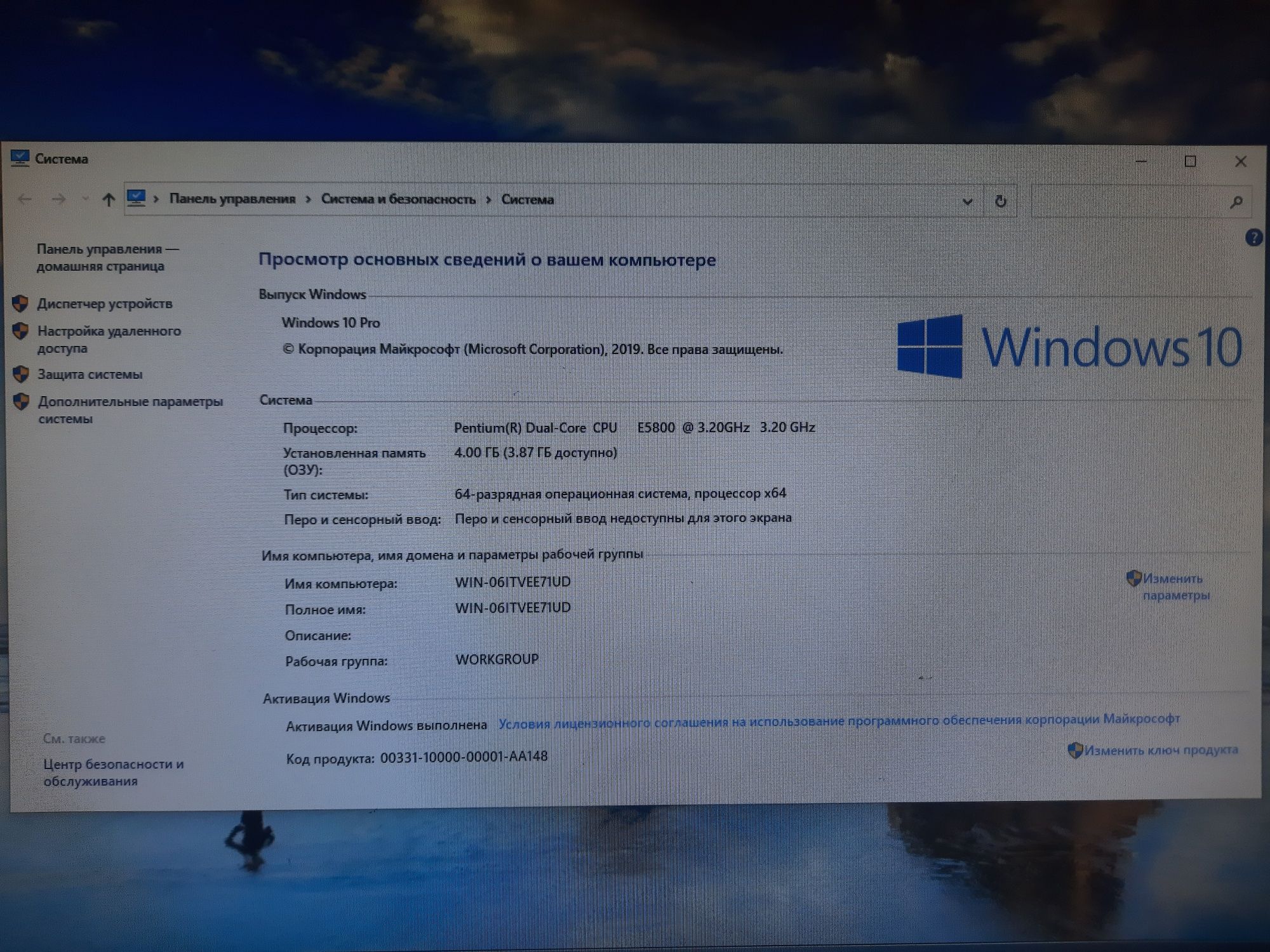
Task: Go back with the Back arrow
Action: (25, 199)
